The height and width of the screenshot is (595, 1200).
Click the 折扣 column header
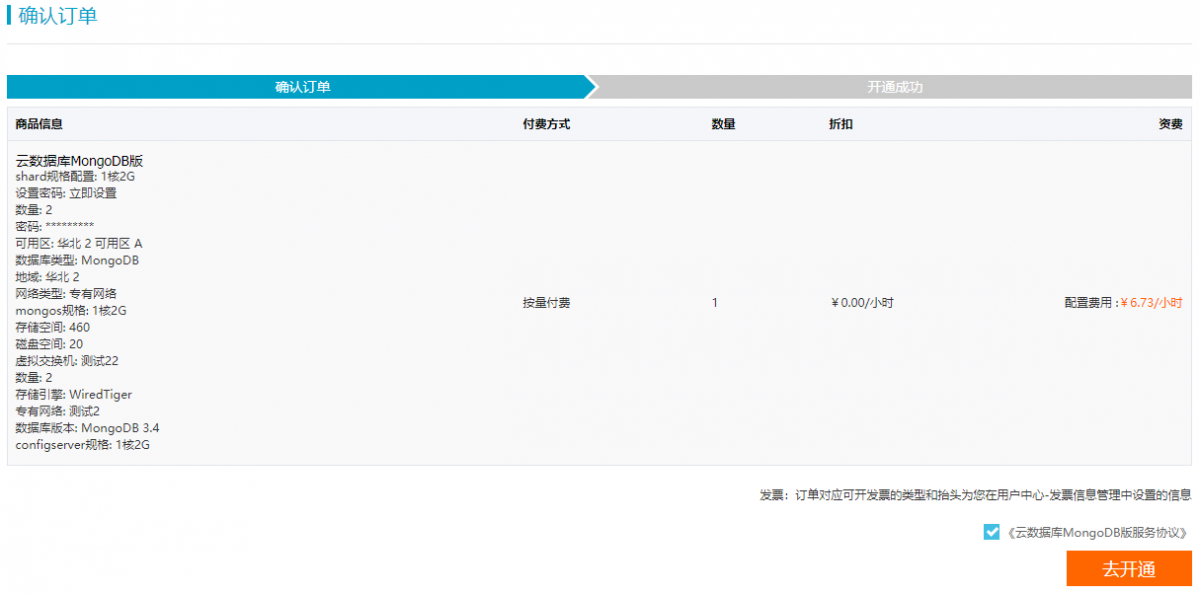841,124
